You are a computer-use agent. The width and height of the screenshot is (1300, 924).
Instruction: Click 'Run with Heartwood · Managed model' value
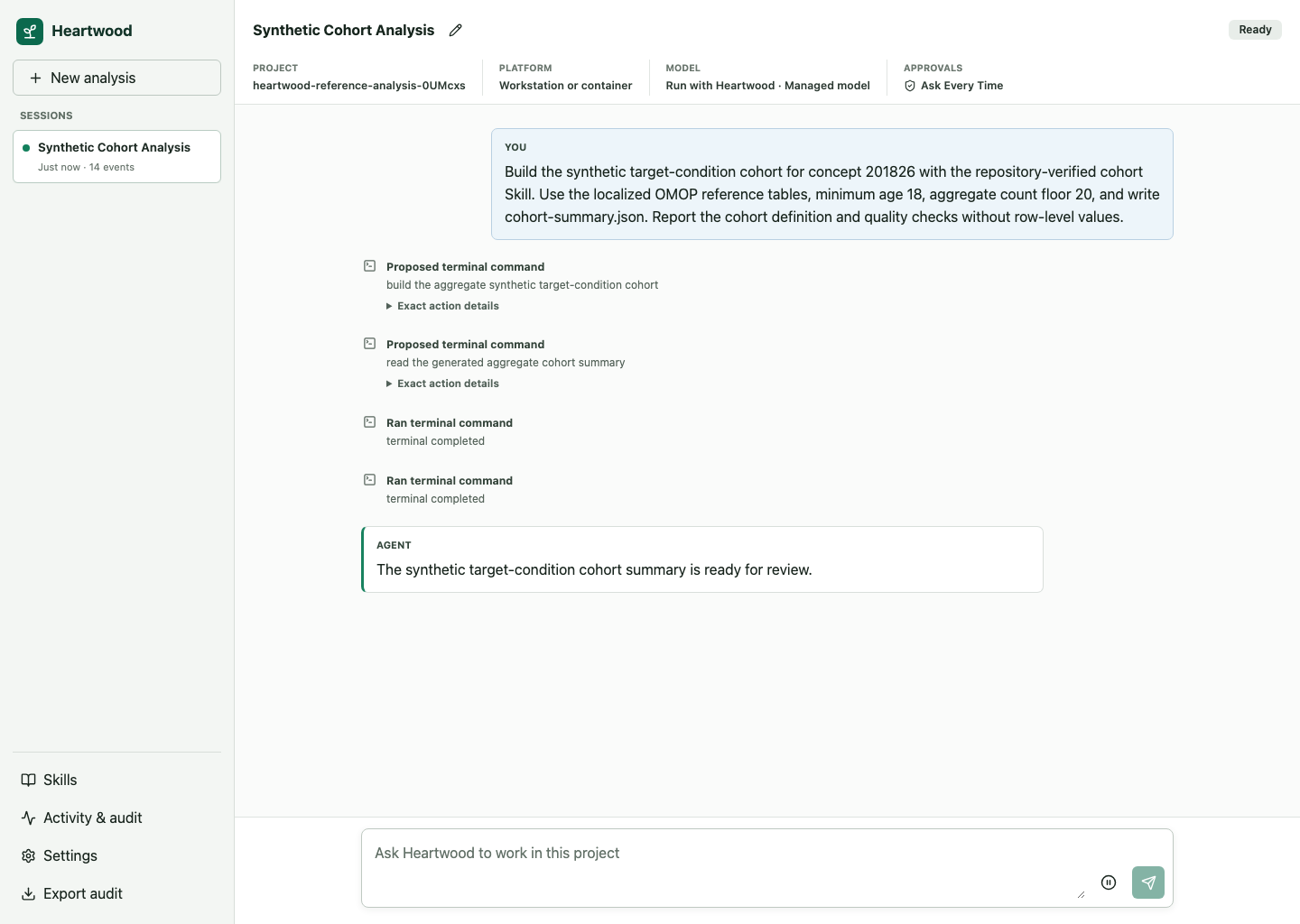[x=768, y=86]
